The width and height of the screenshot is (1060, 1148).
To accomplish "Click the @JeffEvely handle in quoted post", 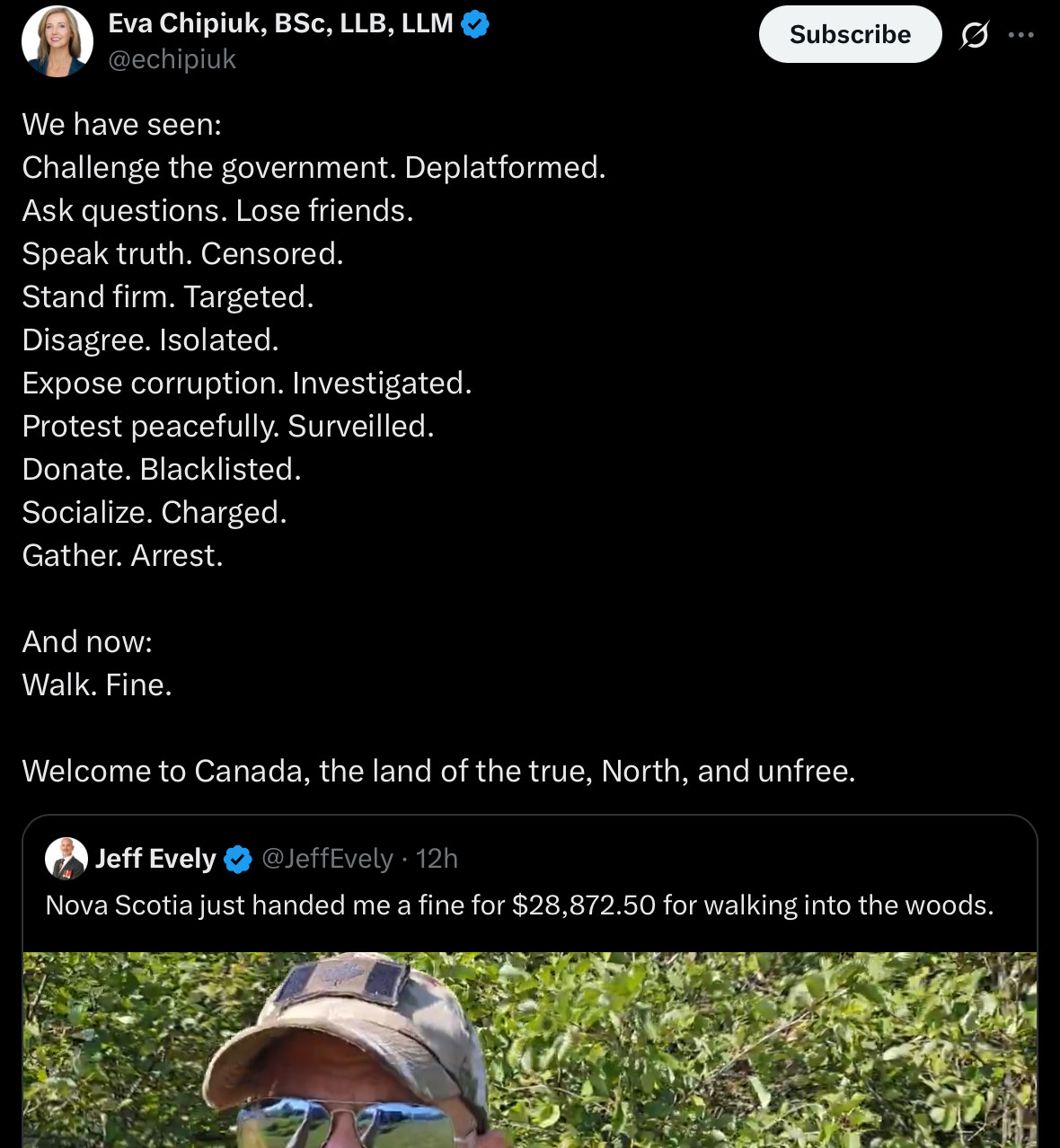I will [x=327, y=859].
